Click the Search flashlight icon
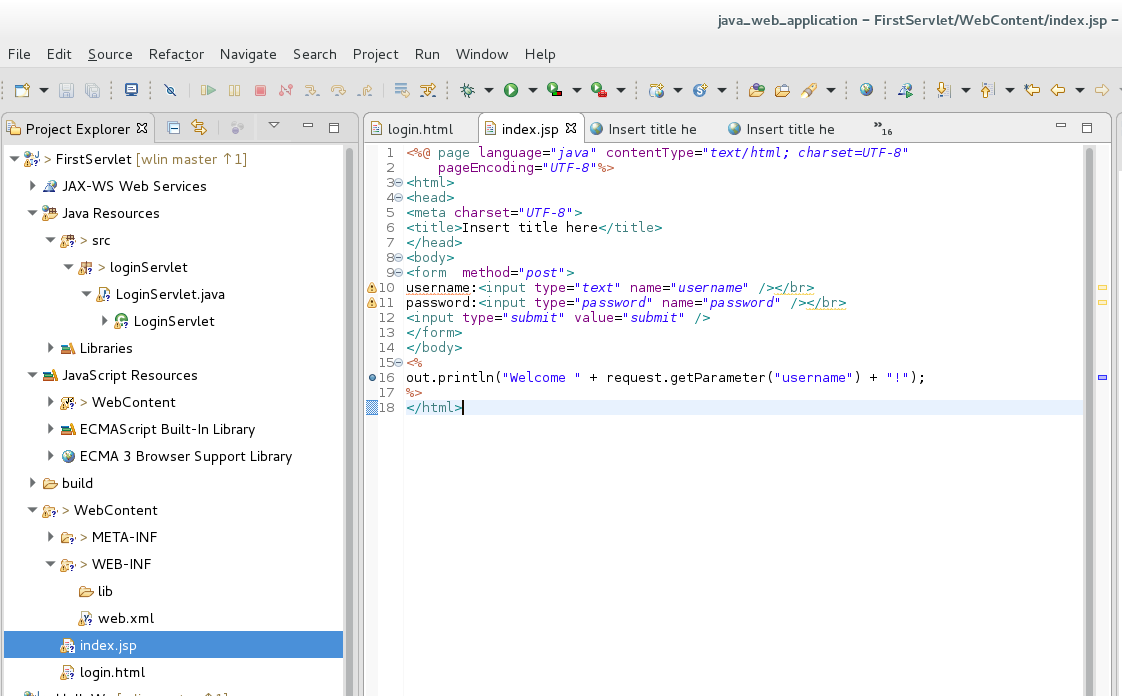Viewport: 1122px width, 696px height. (x=809, y=90)
